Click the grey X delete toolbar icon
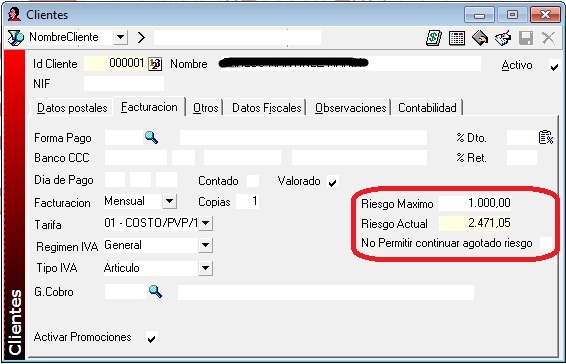Viewport: 566px width, 364px height. [x=548, y=38]
